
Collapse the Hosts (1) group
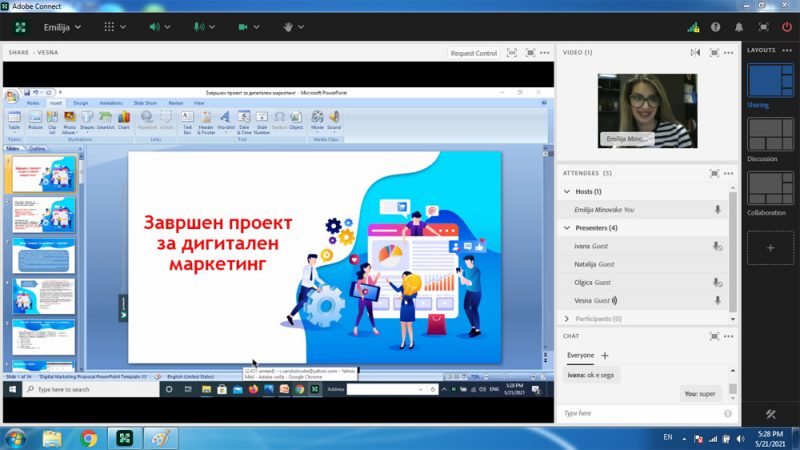pos(567,191)
